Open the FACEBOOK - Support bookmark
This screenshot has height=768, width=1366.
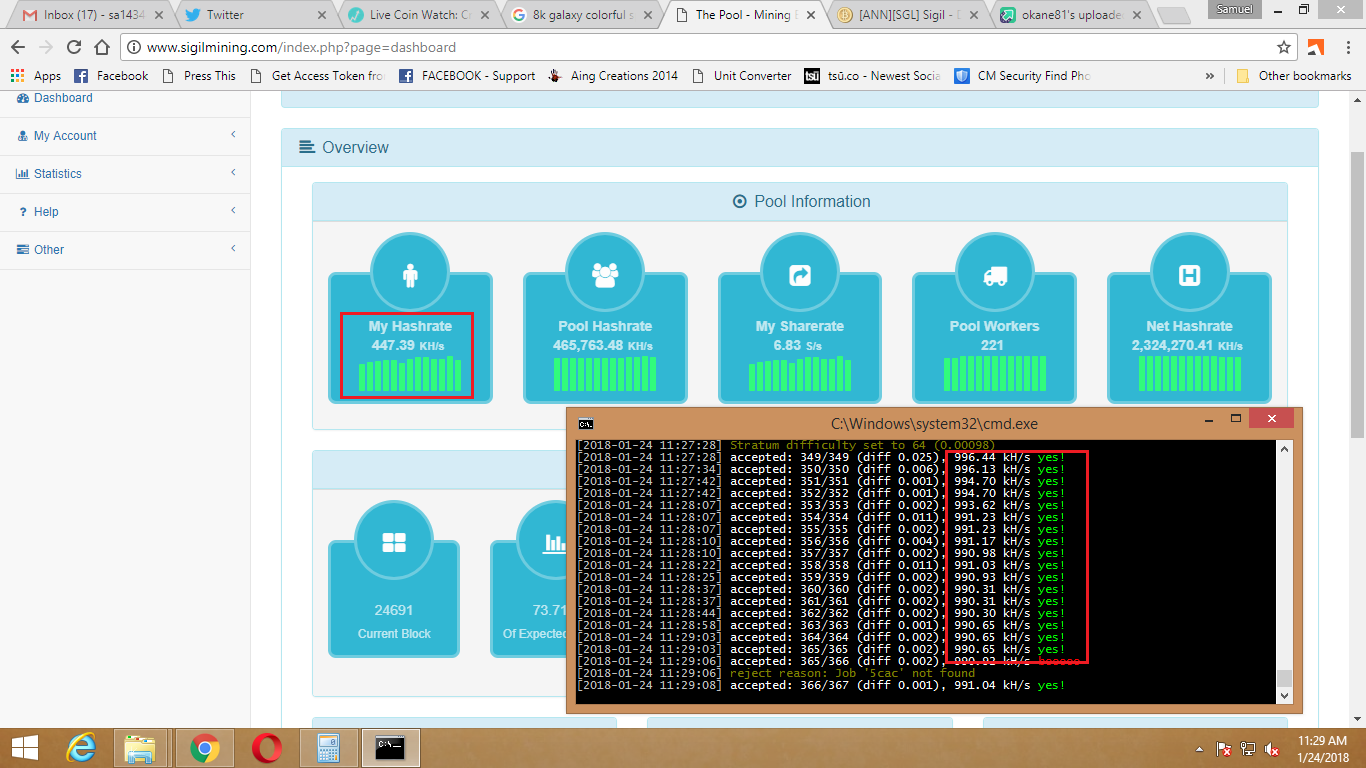click(467, 76)
